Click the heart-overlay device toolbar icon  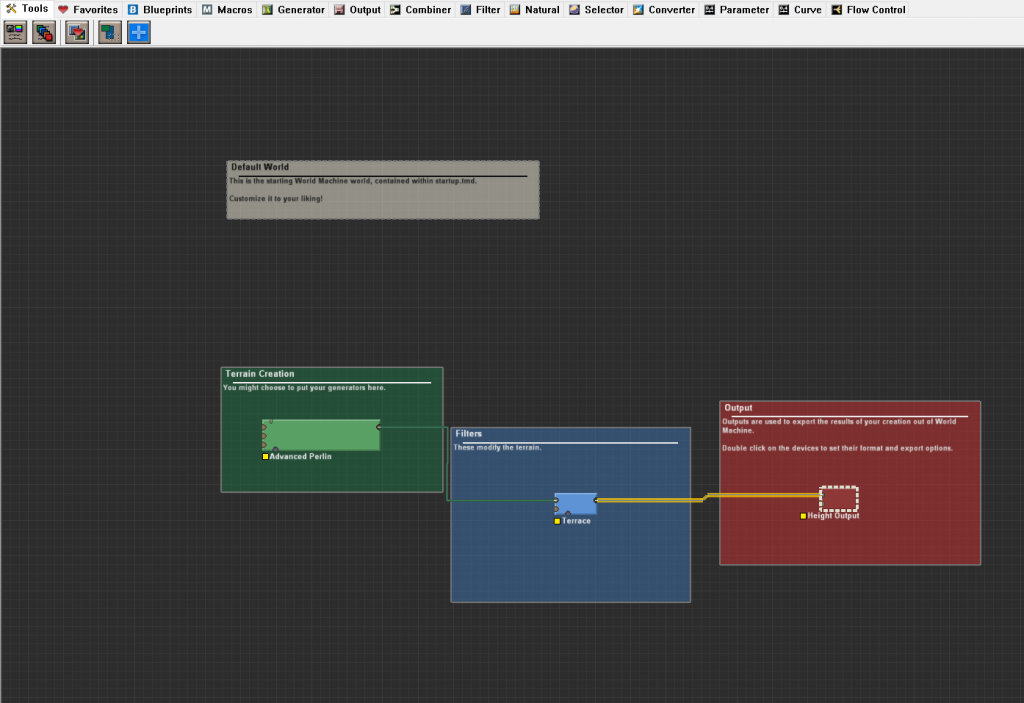[76, 32]
